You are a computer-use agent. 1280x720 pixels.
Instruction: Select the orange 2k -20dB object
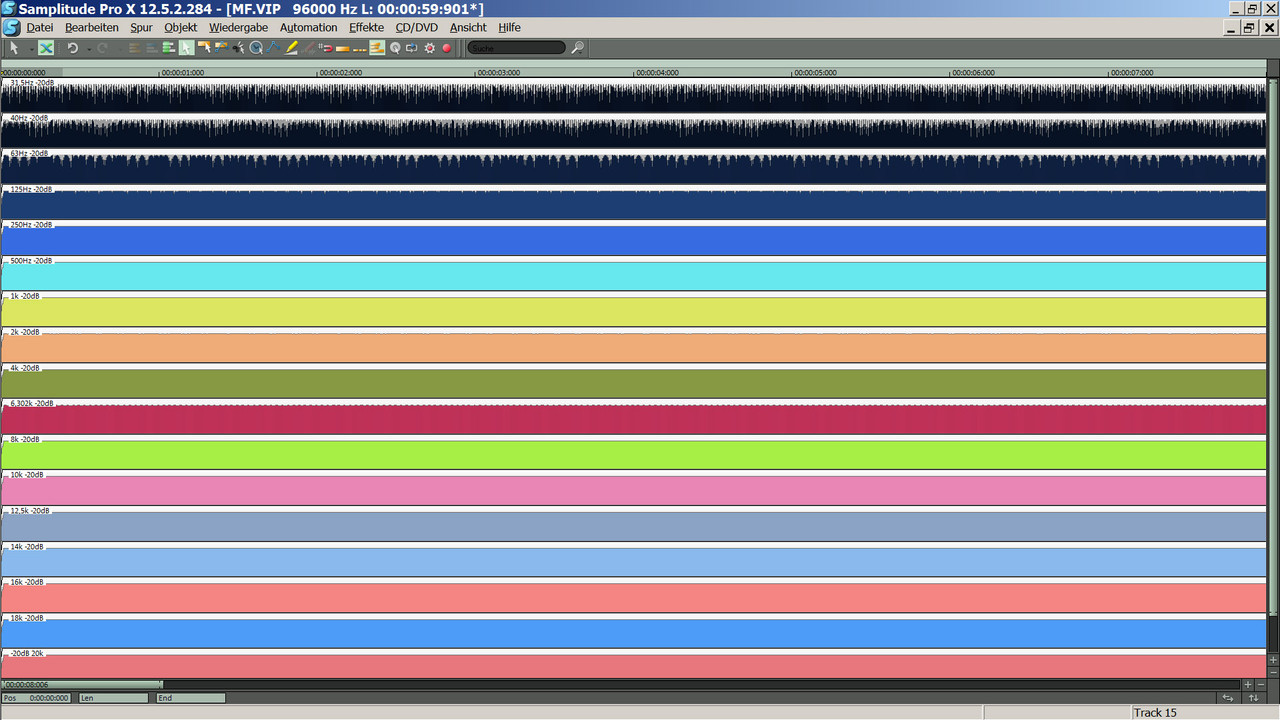(x=634, y=347)
